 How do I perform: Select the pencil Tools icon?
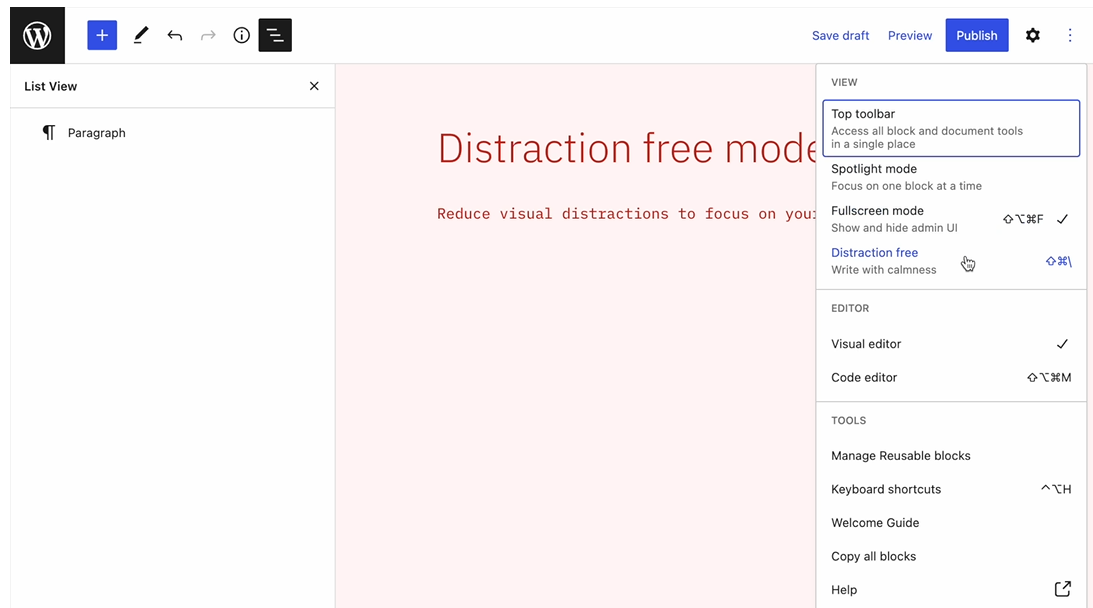pos(140,36)
